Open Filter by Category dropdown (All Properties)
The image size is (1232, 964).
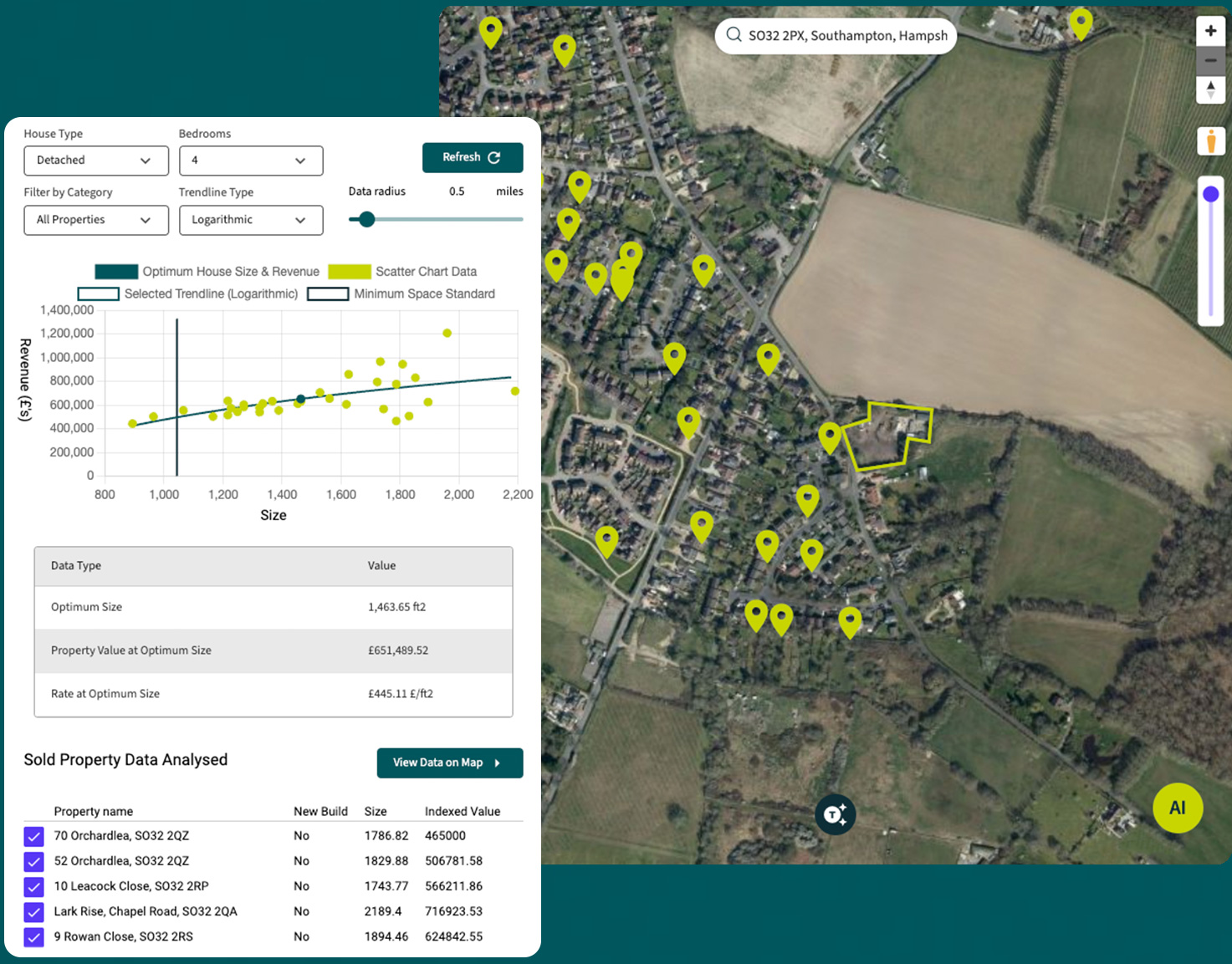click(x=96, y=220)
